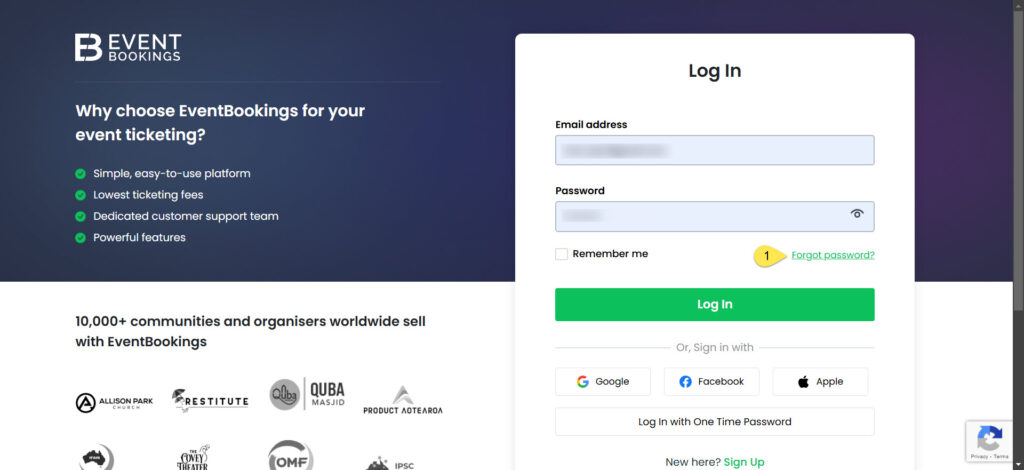Sign in with Apple
This screenshot has height=470, width=1024.
[820, 382]
